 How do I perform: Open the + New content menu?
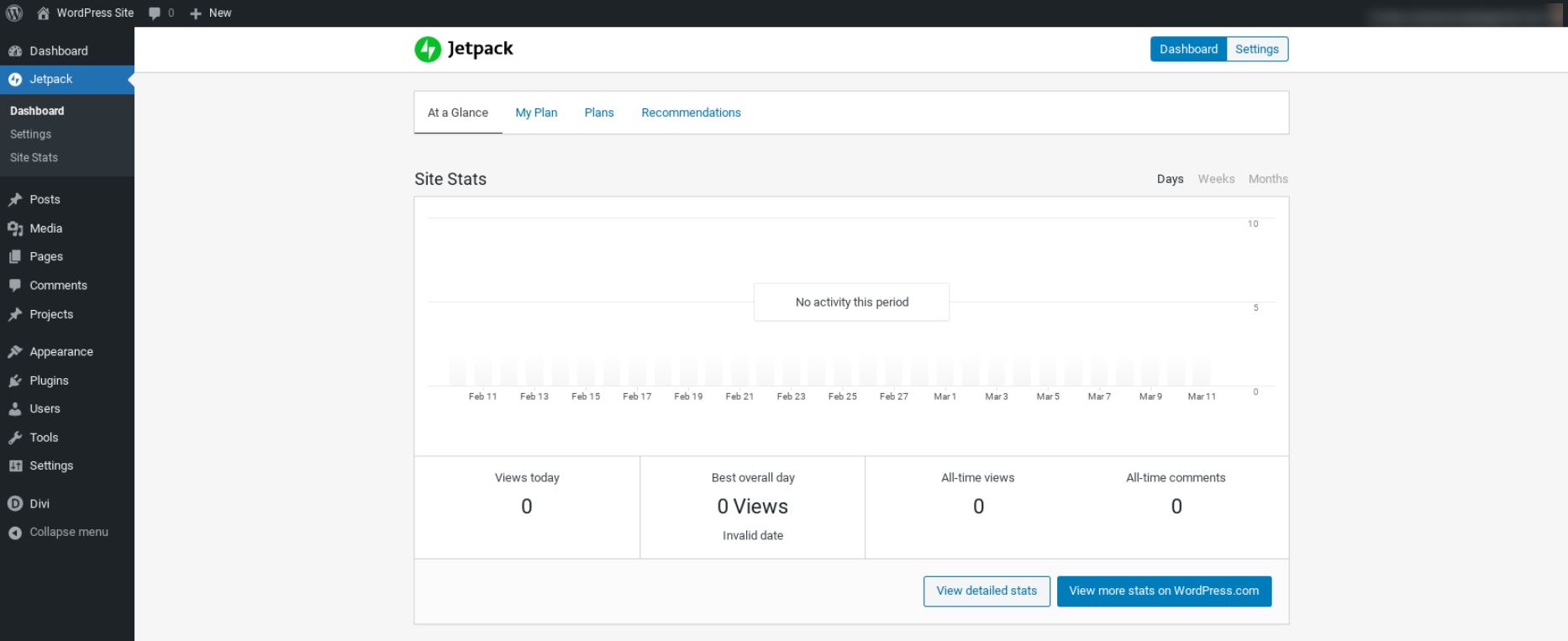(x=211, y=13)
